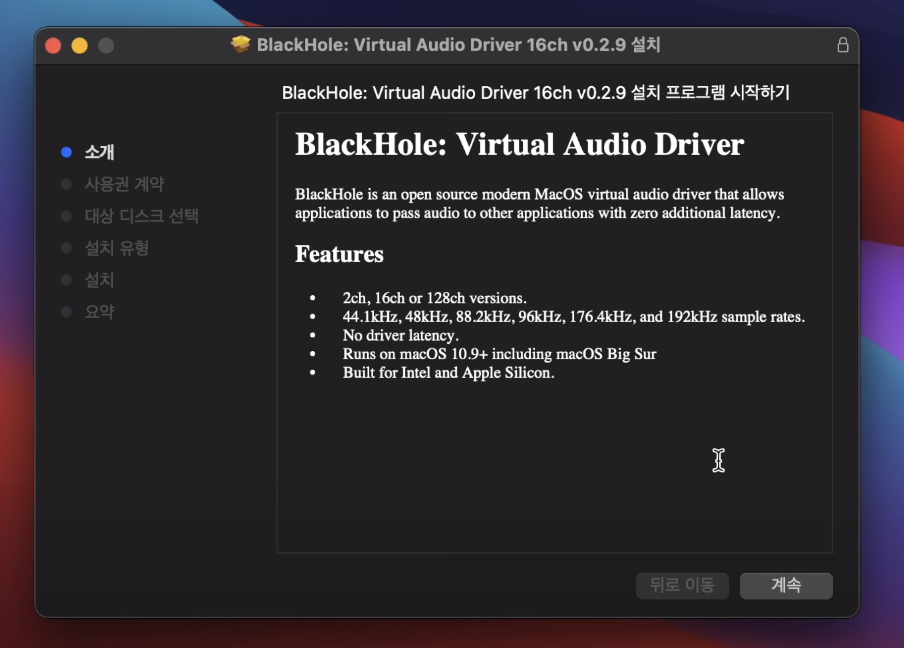
Task: Select the 요약 step in sidebar
Action: (99, 312)
